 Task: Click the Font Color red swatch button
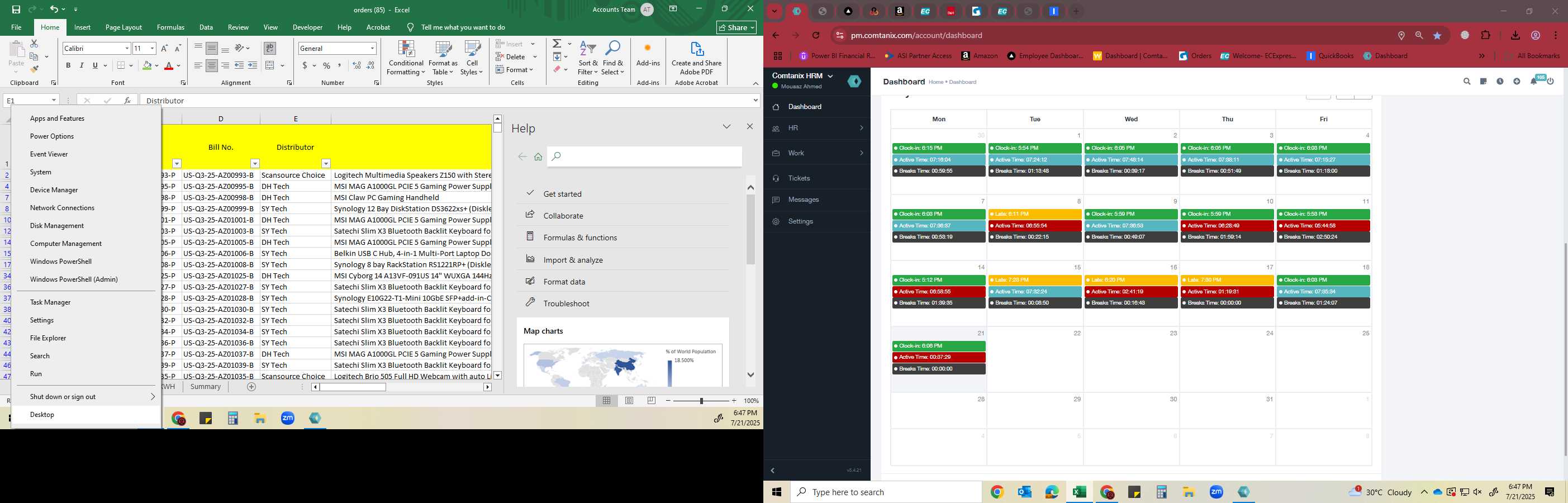click(169, 65)
